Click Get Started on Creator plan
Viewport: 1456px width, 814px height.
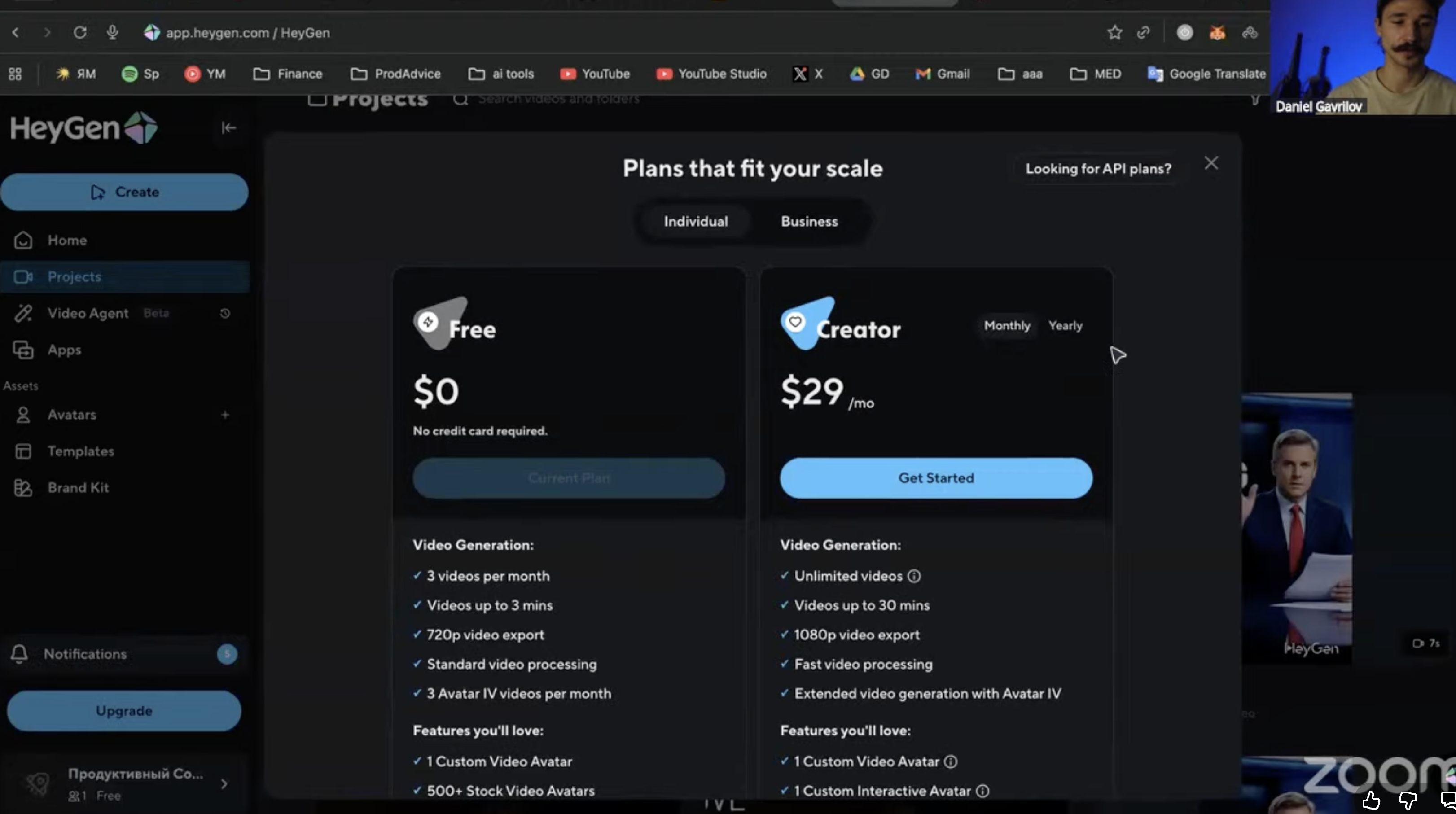(935, 478)
